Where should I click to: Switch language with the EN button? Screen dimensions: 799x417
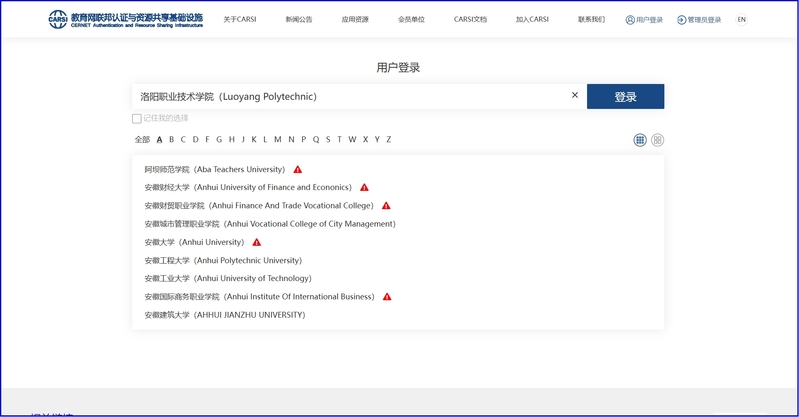741,19
